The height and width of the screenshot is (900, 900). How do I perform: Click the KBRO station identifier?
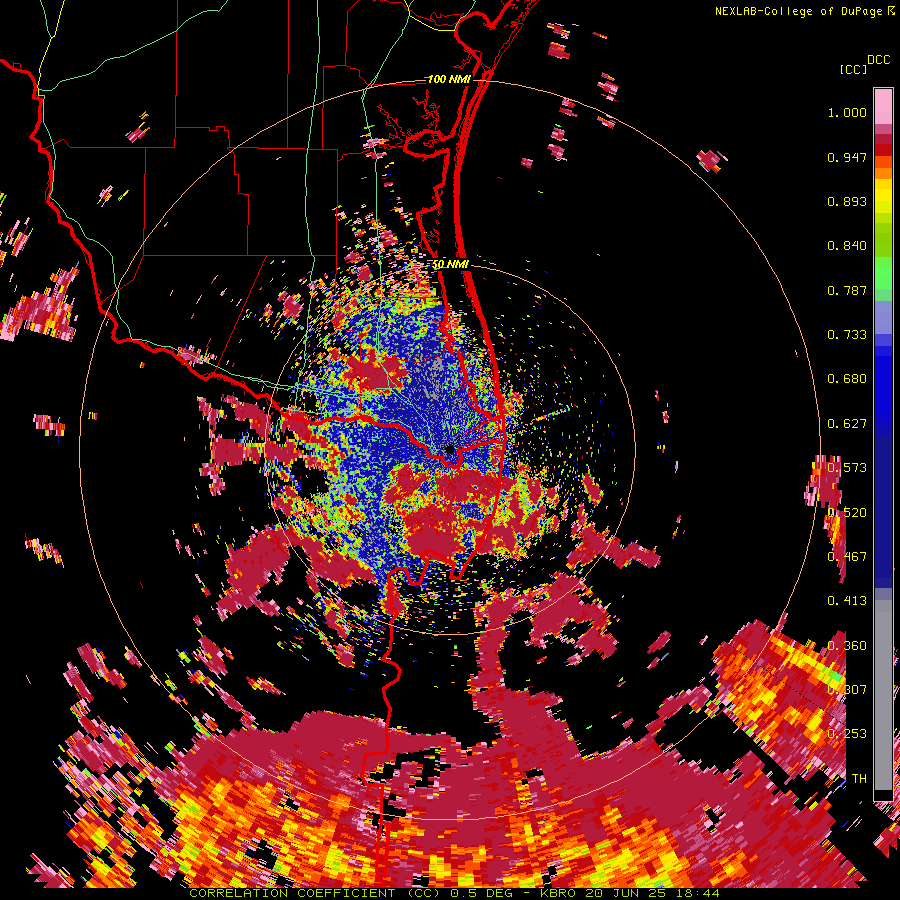click(x=558, y=893)
